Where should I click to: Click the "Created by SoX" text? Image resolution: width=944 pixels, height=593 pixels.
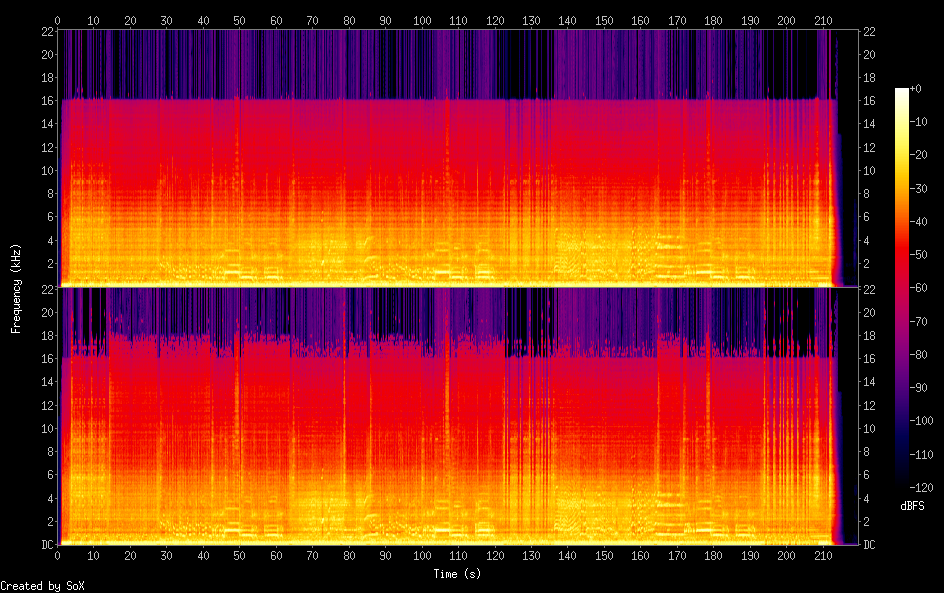coord(35,586)
